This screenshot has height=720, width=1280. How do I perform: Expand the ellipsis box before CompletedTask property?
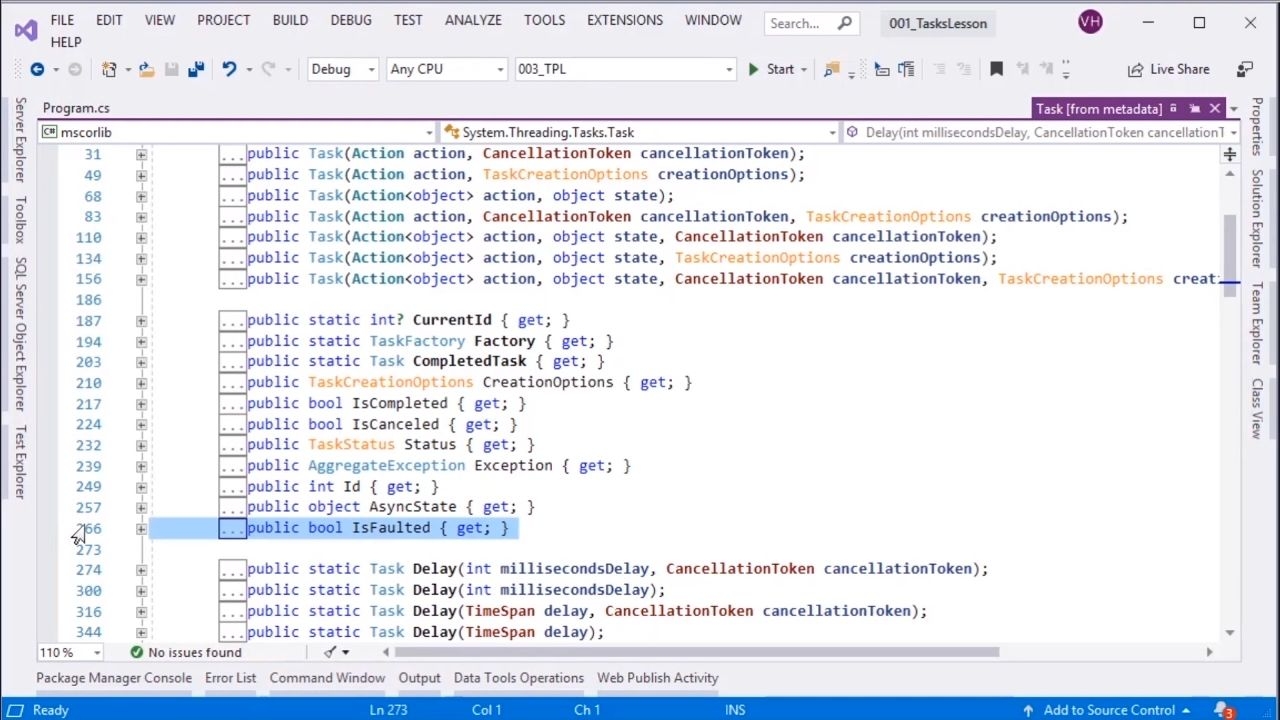click(232, 362)
